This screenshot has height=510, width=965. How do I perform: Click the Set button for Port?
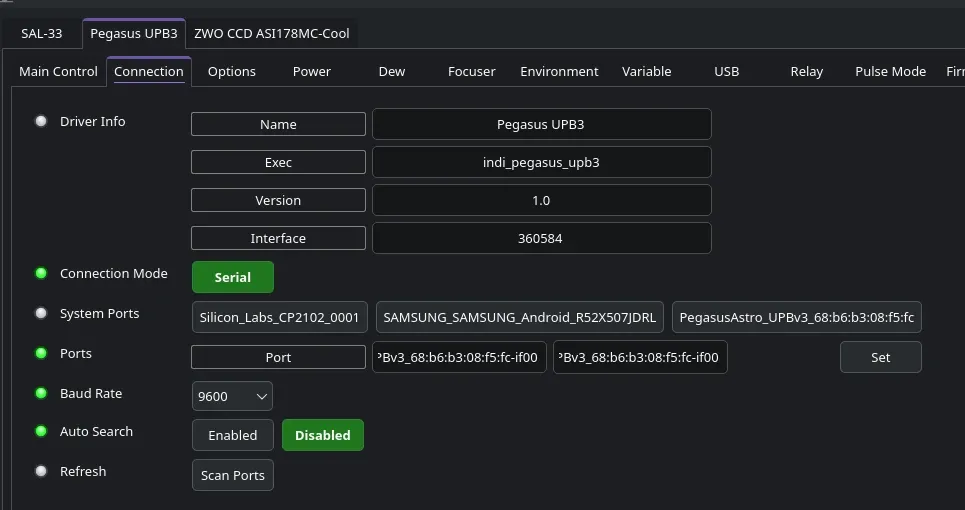[x=881, y=357]
